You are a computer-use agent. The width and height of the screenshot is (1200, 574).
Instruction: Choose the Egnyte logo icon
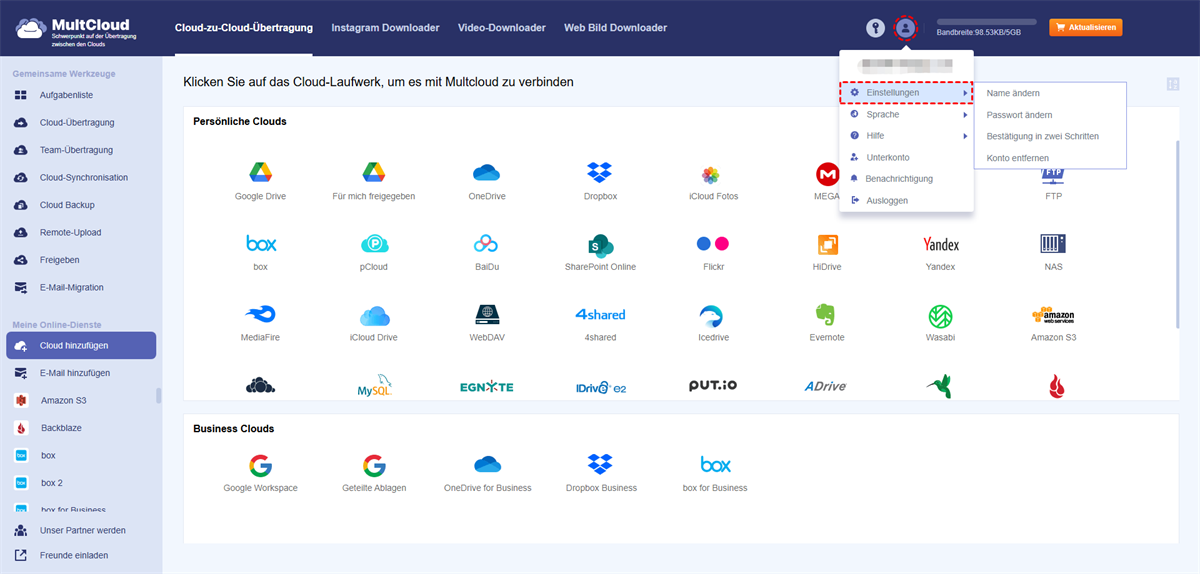point(487,387)
